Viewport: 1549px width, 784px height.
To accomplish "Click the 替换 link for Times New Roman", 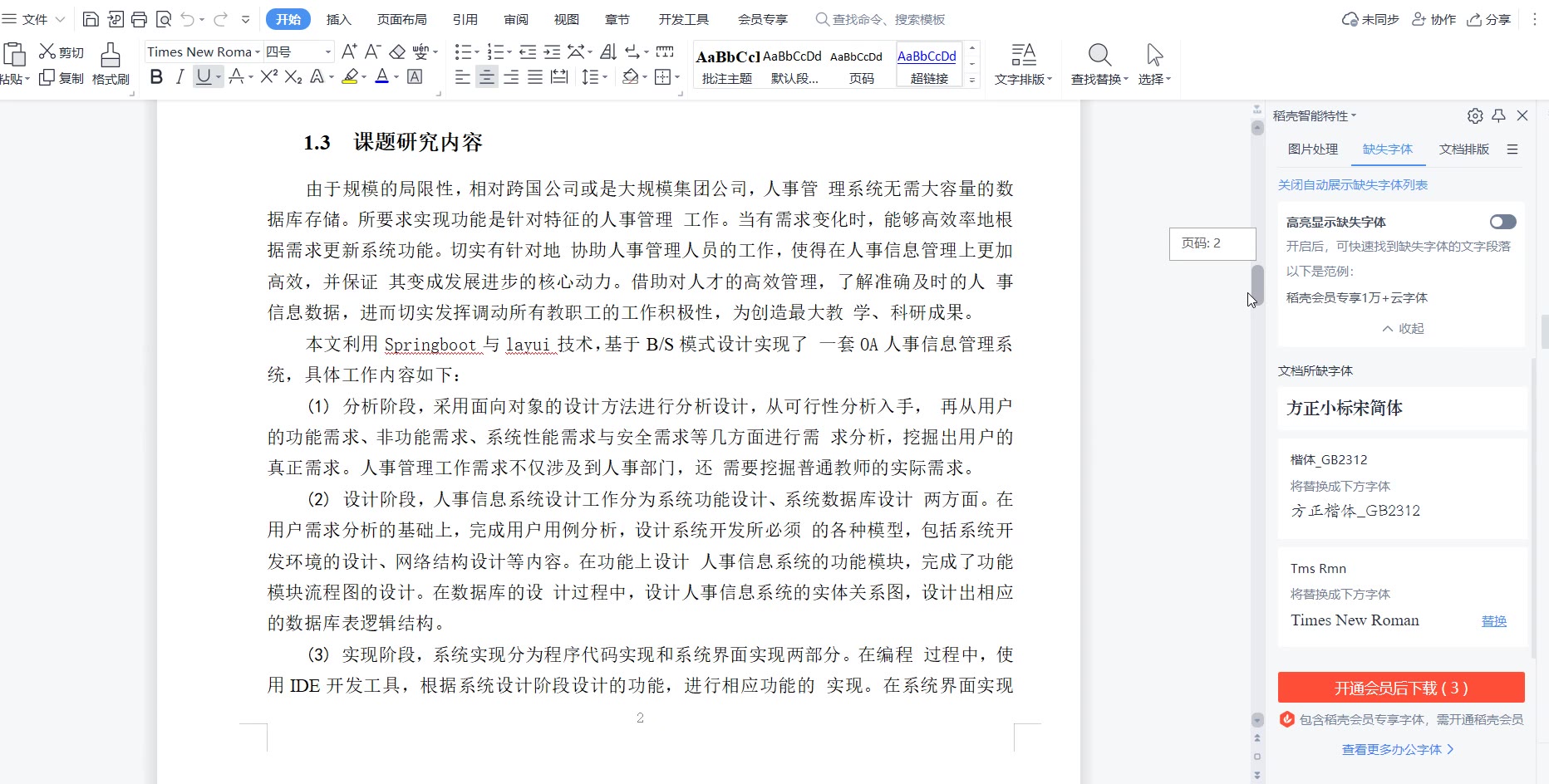I will pos(1493,621).
